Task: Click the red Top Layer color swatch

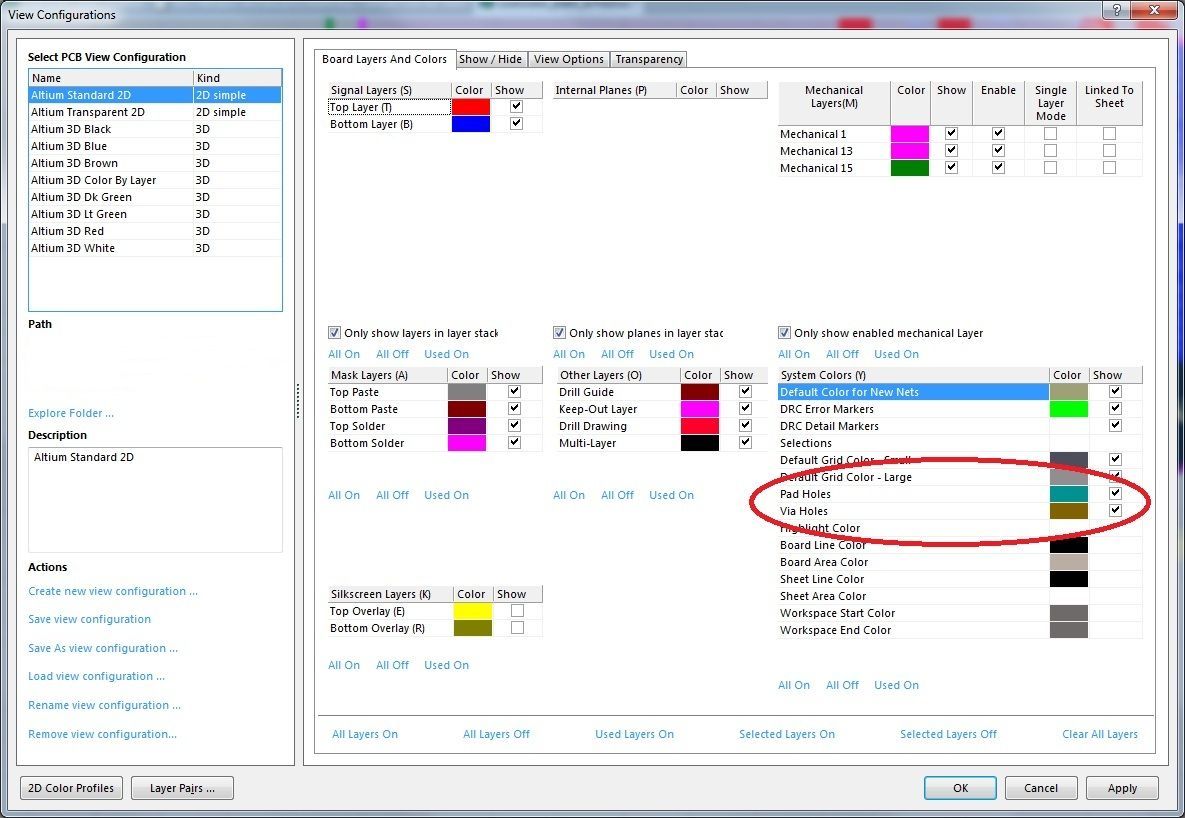Action: [471, 107]
